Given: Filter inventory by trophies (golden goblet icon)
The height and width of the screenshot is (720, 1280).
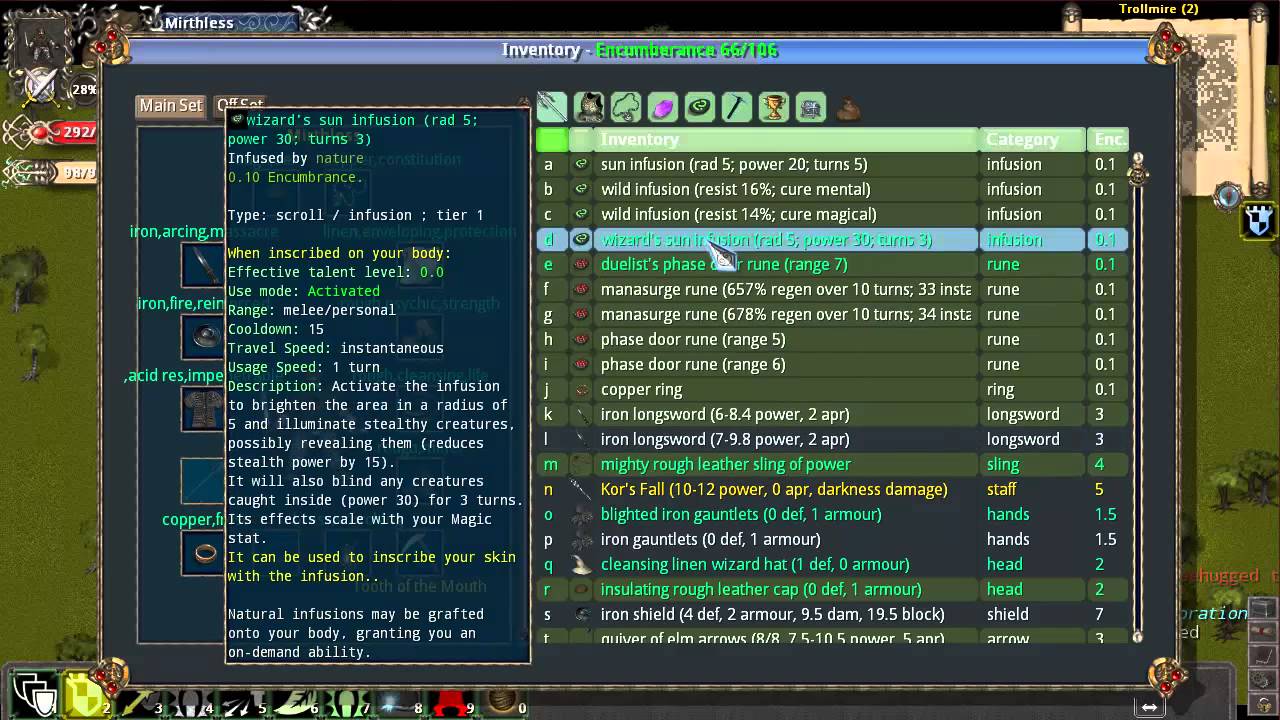Looking at the screenshot, I should pos(774,106).
